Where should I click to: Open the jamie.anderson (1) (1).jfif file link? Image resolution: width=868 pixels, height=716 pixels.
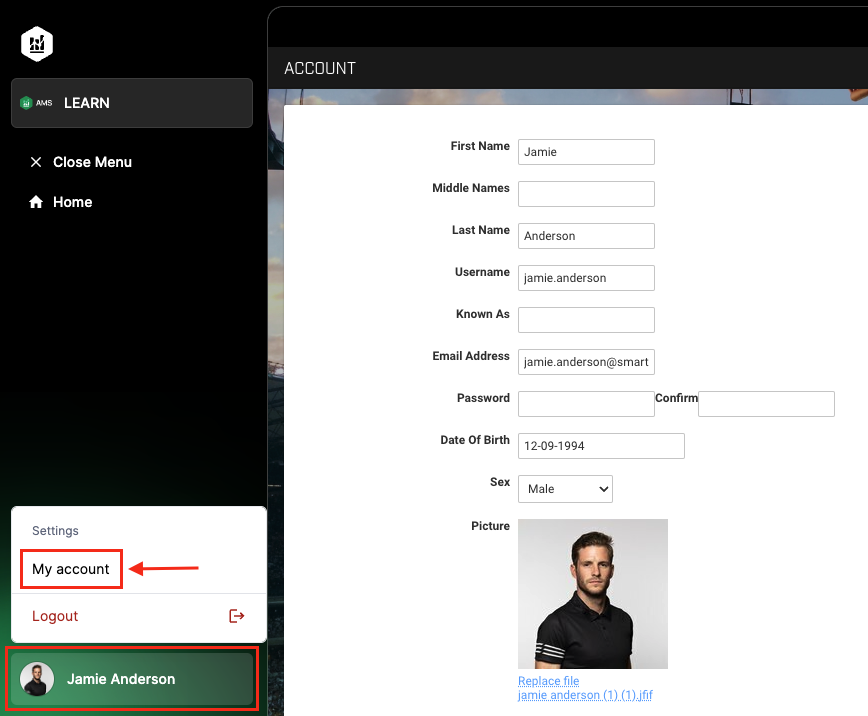pyautogui.click(x=585, y=695)
